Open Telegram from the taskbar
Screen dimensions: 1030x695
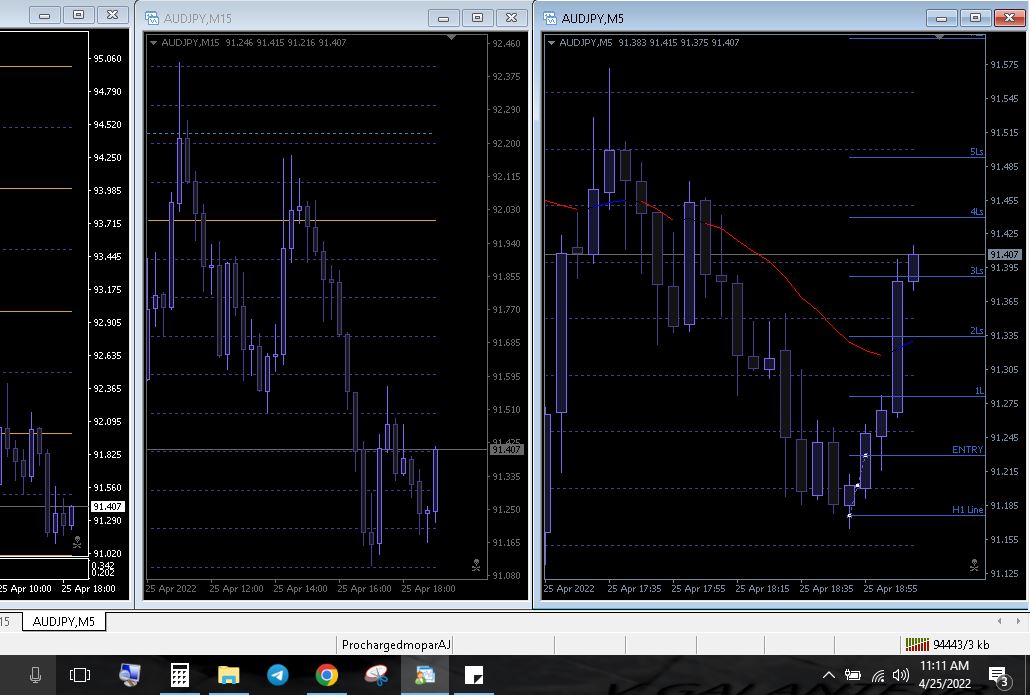pyautogui.click(x=278, y=675)
